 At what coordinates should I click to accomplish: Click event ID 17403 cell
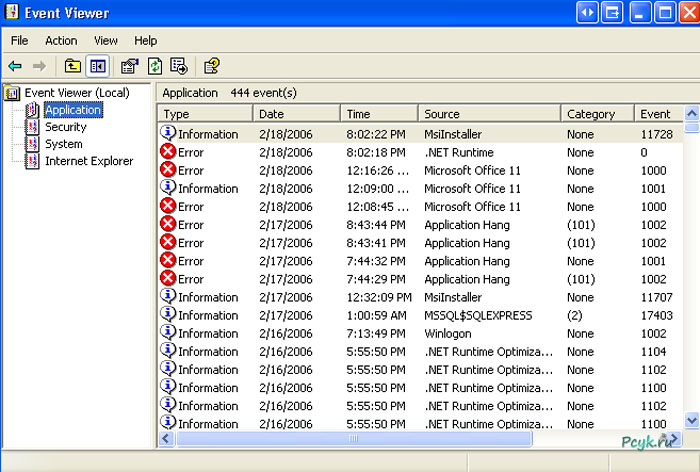coord(656,316)
